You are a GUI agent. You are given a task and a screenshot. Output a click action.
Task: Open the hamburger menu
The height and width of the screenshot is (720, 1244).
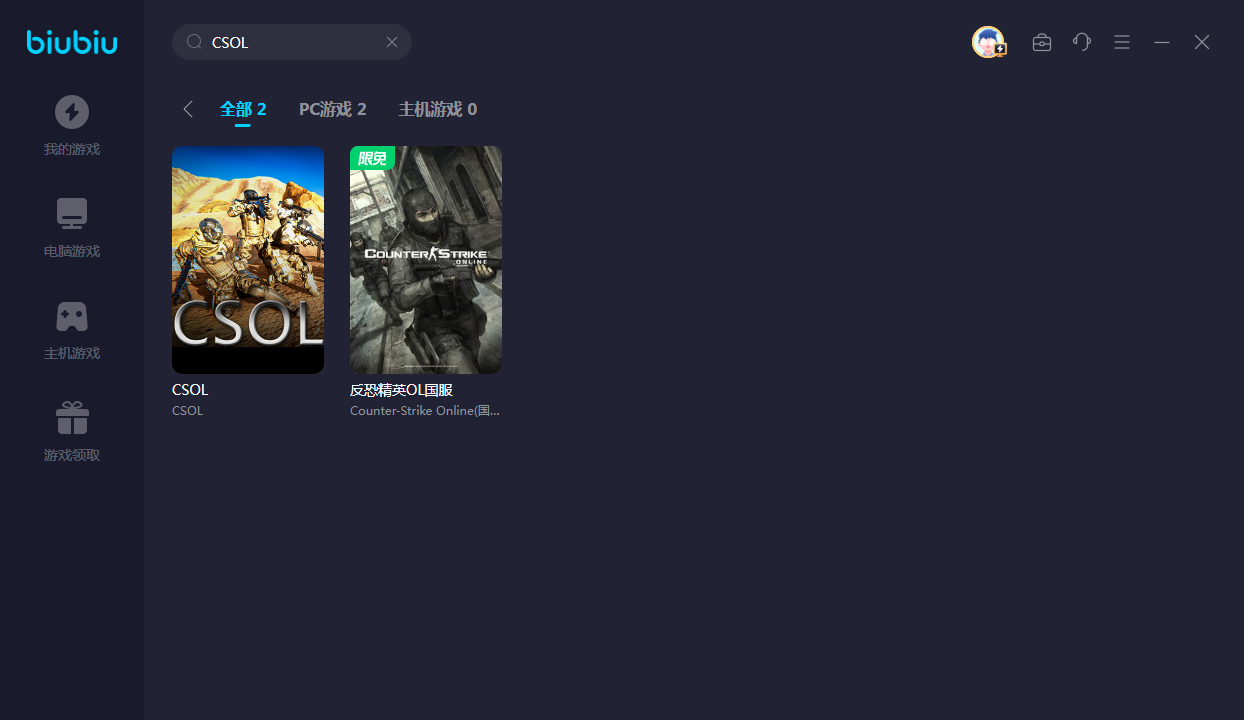pyautogui.click(x=1122, y=42)
